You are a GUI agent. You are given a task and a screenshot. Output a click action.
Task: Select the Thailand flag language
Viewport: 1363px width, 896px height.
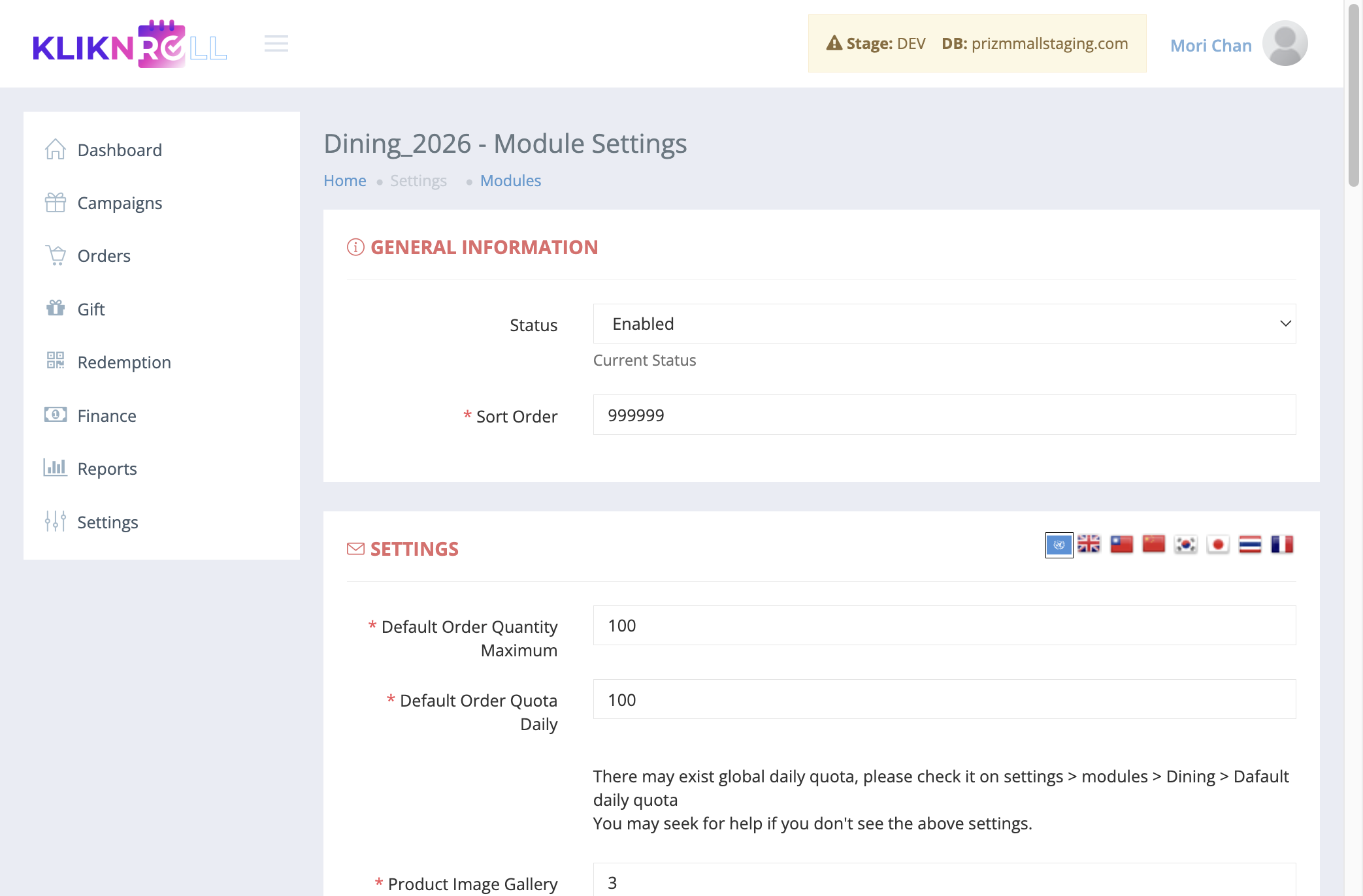tap(1250, 544)
